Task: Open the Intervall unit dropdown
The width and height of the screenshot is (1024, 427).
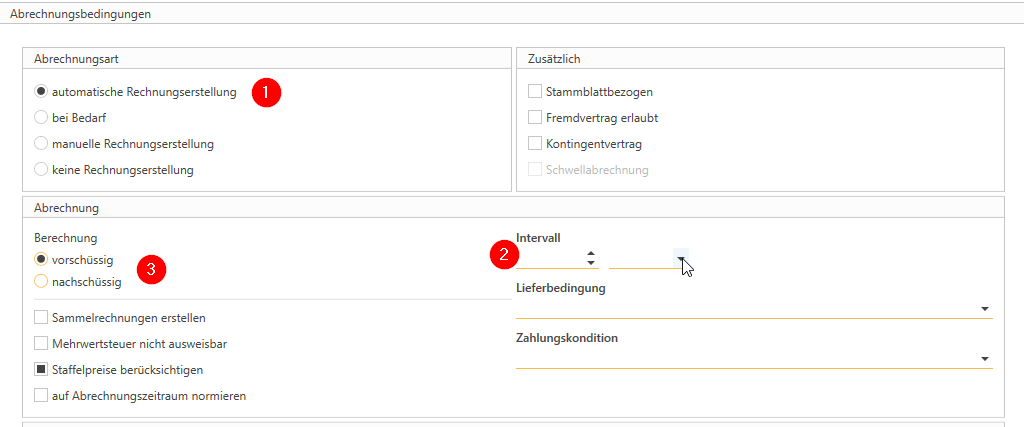Action: click(681, 258)
